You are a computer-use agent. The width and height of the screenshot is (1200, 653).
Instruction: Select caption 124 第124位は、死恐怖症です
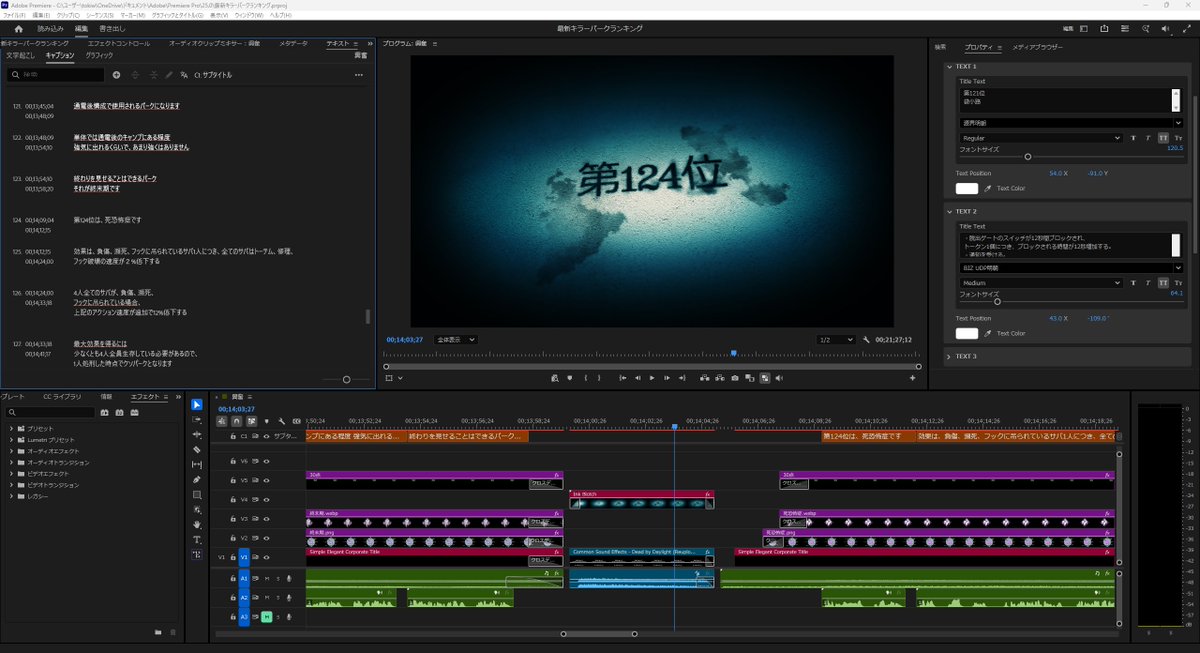(107, 219)
